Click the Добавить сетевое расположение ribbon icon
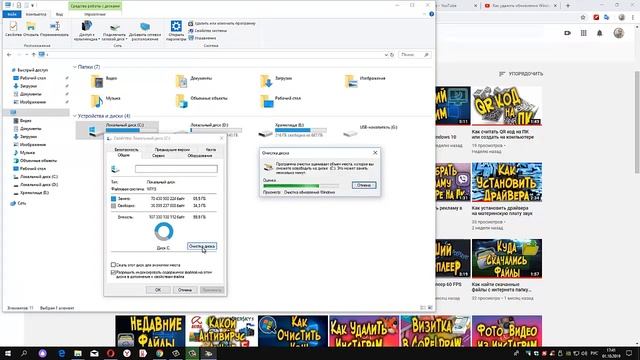Screen dimensions: 640x360 (x=145, y=31)
